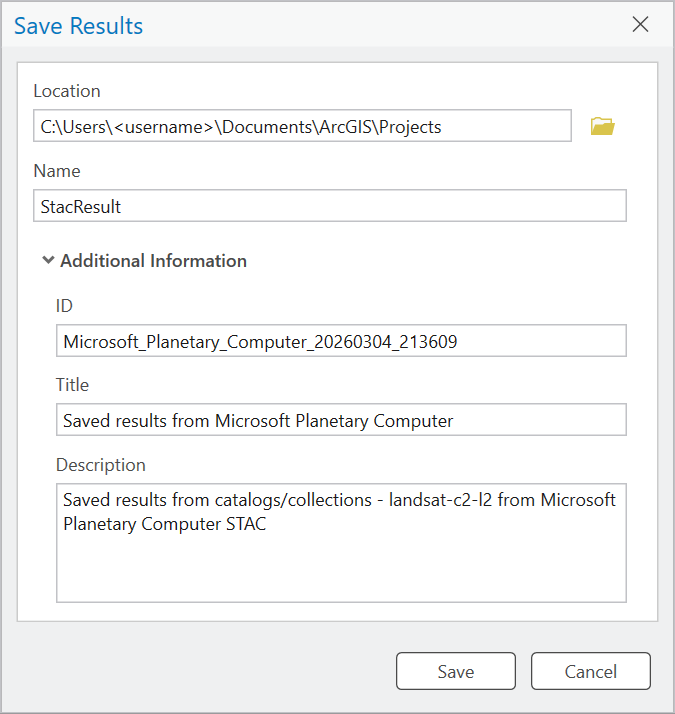Click the Location label
The image size is (675, 714).
click(67, 91)
